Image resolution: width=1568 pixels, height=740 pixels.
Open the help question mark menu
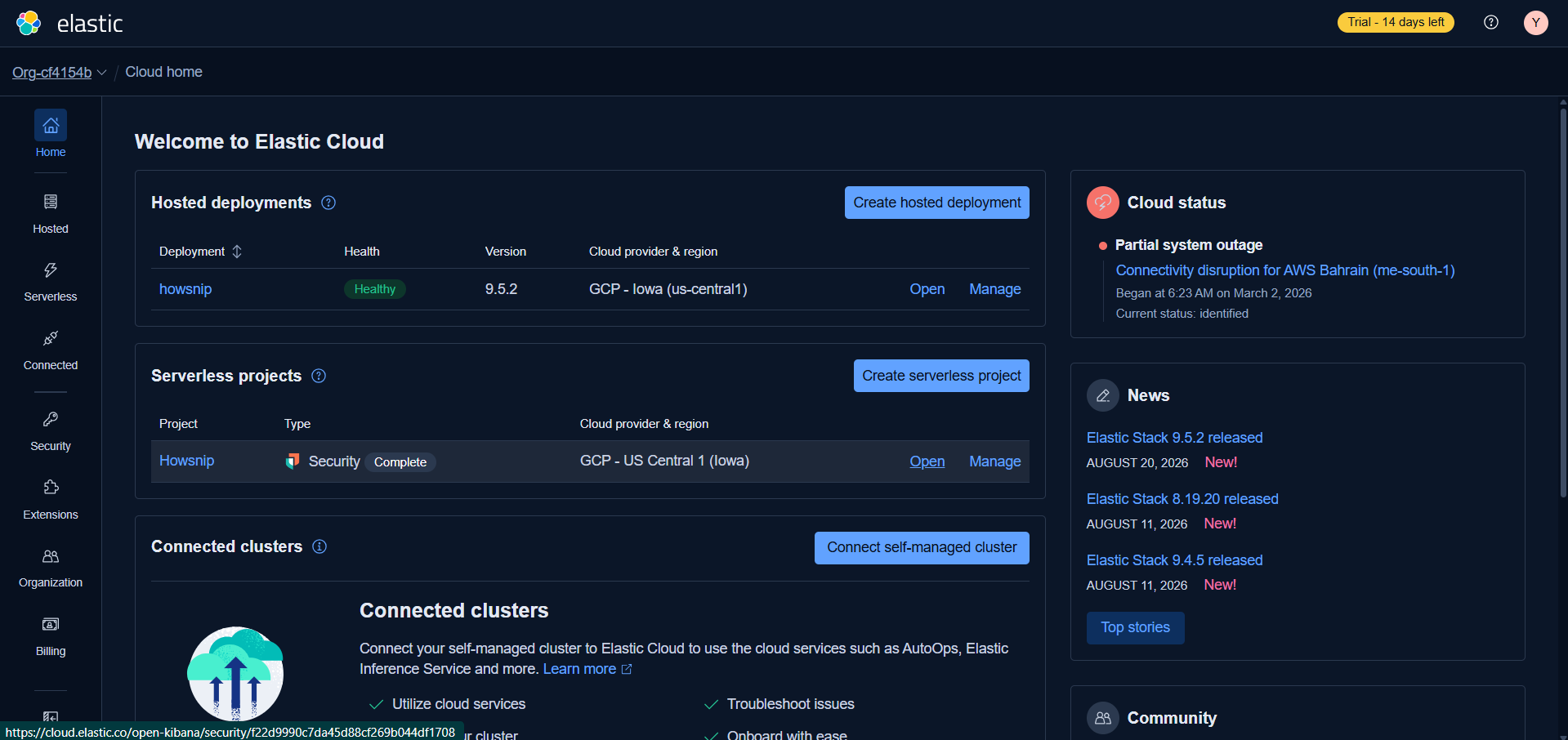pyautogui.click(x=1491, y=22)
